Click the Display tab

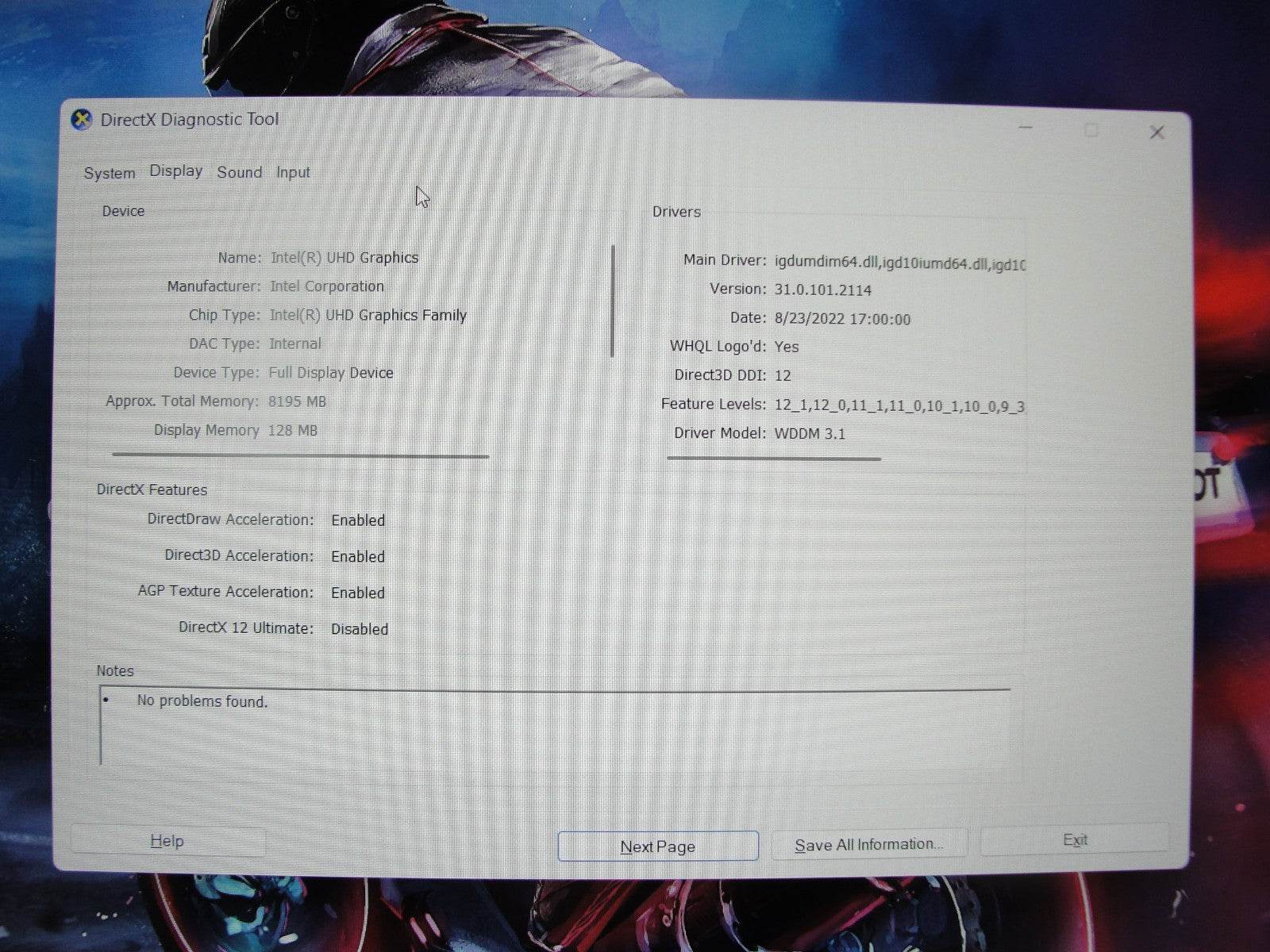click(175, 171)
